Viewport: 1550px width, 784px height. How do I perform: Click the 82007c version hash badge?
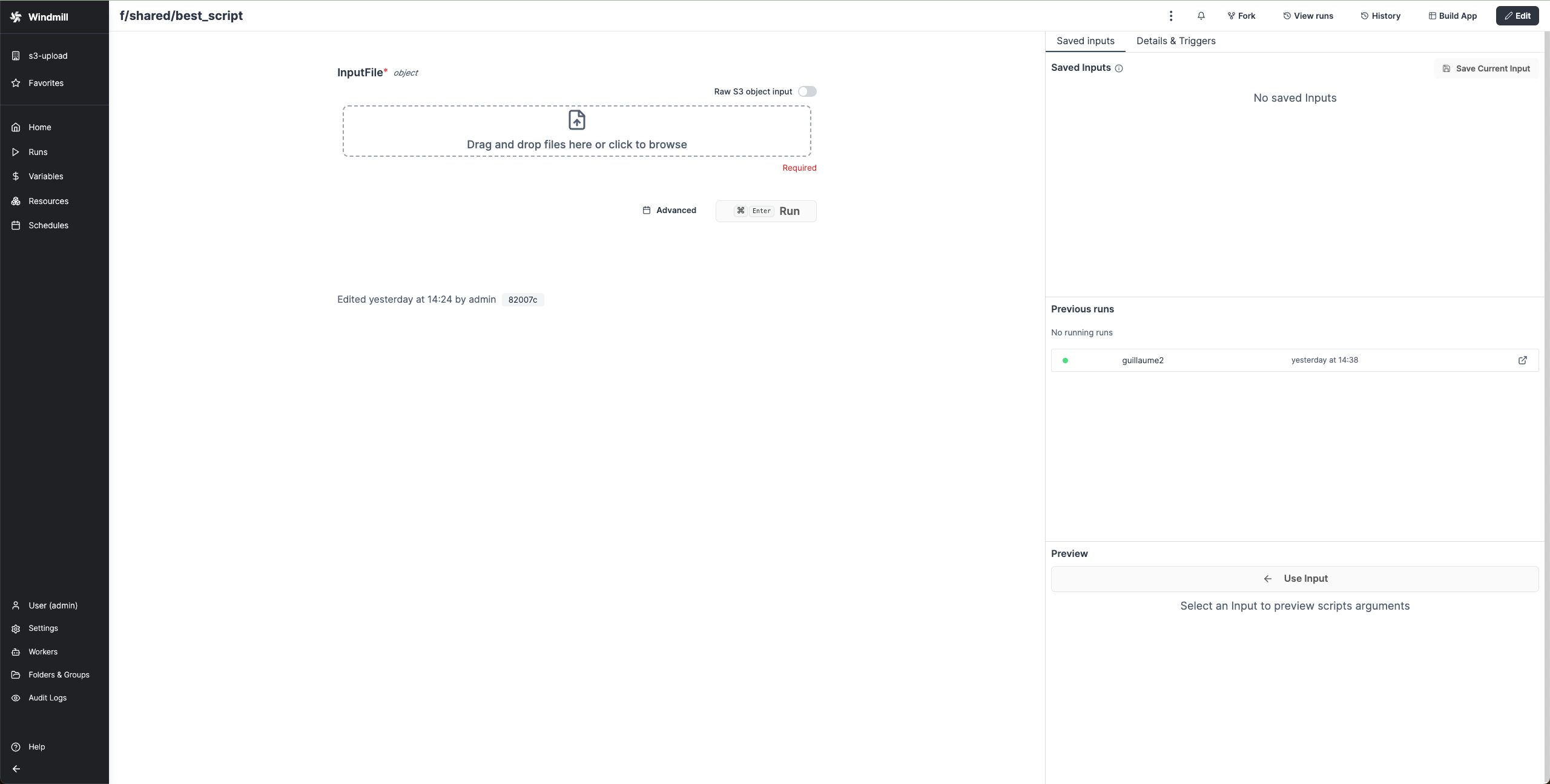click(x=523, y=300)
